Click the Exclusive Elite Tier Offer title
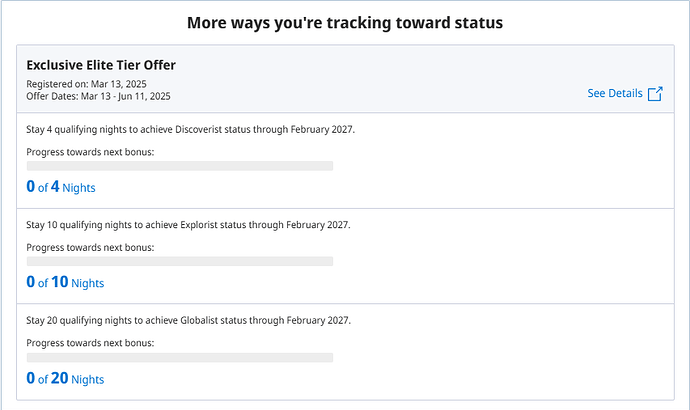This screenshot has width=690, height=410. (101, 65)
